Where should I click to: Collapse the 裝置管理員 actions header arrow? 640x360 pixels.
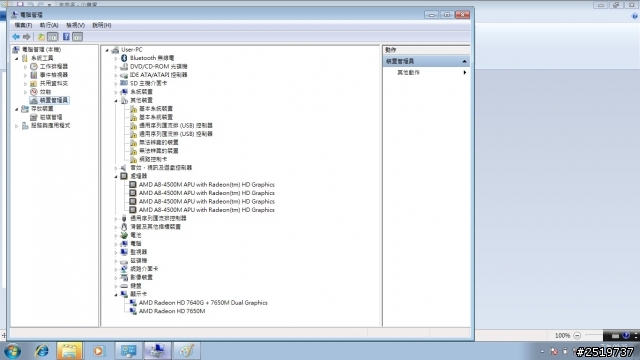(464, 61)
